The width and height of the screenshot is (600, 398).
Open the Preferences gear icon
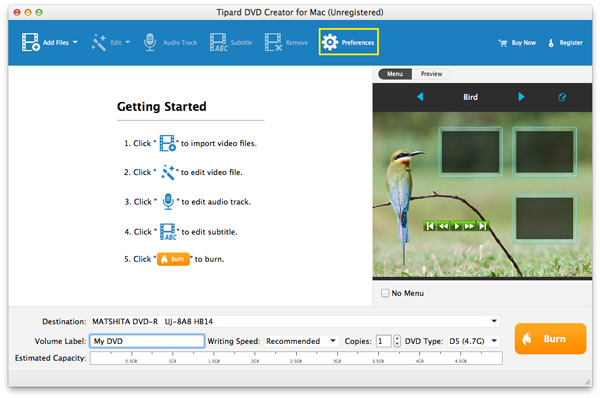pyautogui.click(x=329, y=42)
